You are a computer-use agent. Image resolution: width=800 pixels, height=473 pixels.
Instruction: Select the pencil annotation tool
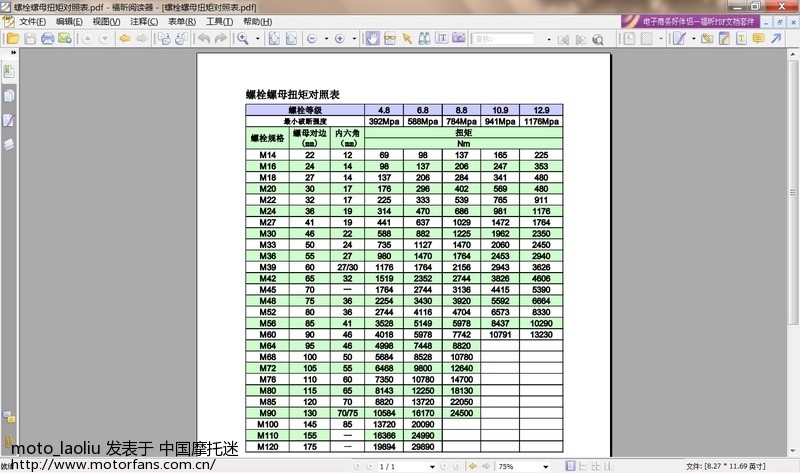(x=679, y=39)
